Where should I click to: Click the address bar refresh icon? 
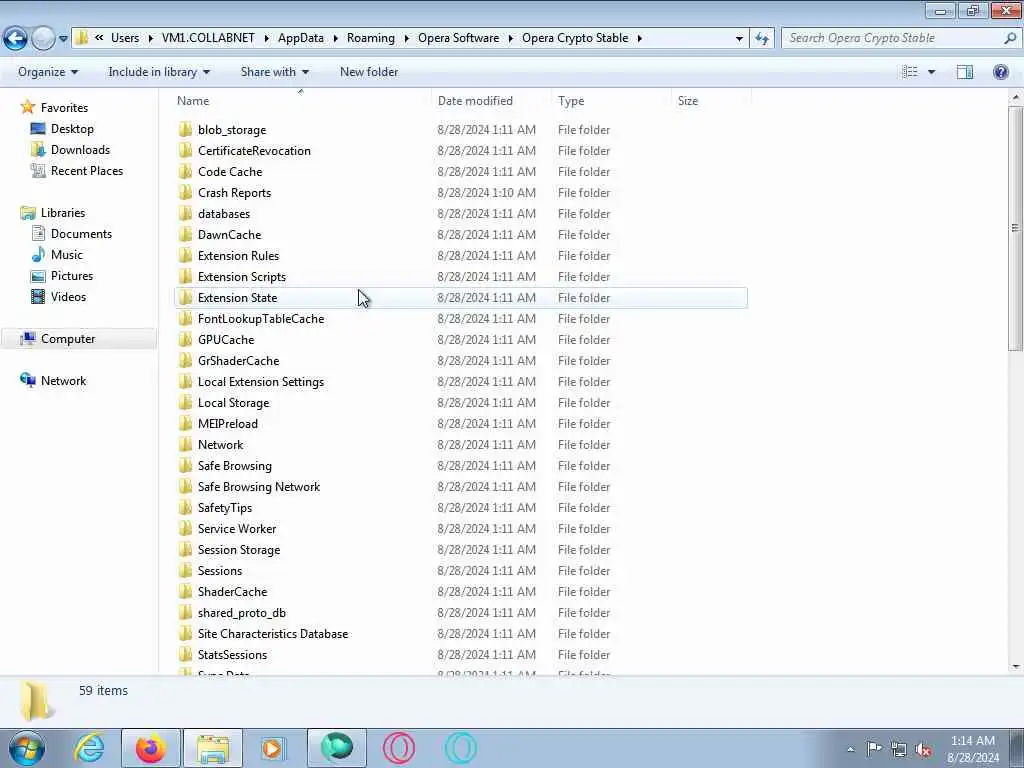click(x=762, y=39)
